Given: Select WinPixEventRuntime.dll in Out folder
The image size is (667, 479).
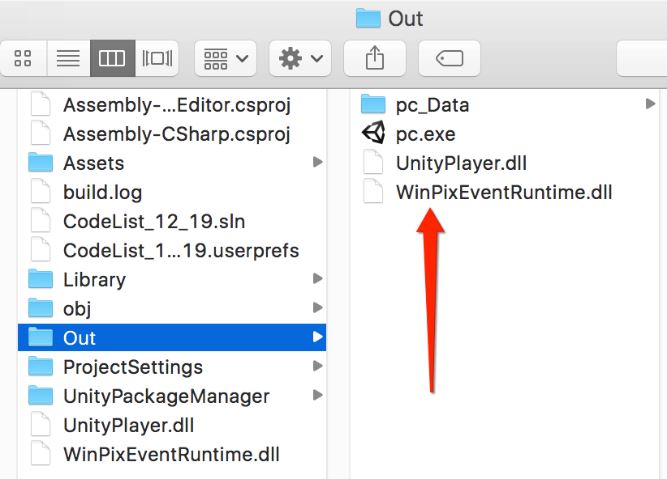Looking at the screenshot, I should click(x=503, y=192).
